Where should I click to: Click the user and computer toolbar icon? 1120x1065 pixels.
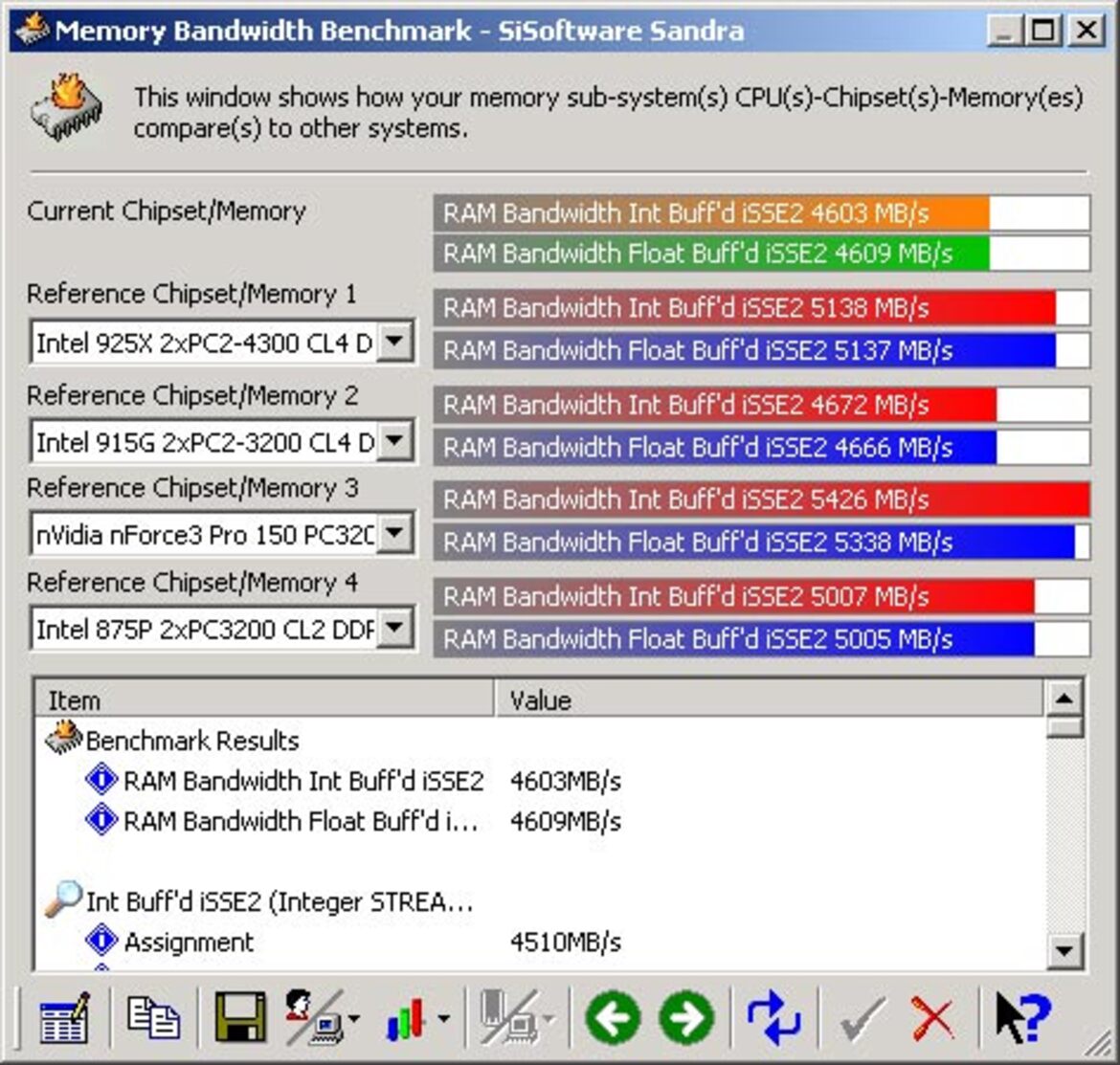(314, 1017)
